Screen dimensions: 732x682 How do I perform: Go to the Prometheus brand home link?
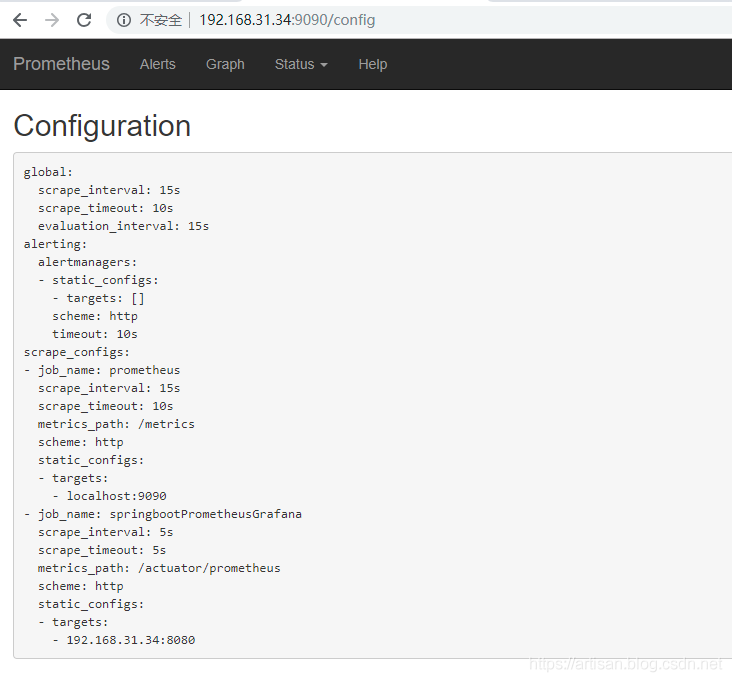[61, 64]
